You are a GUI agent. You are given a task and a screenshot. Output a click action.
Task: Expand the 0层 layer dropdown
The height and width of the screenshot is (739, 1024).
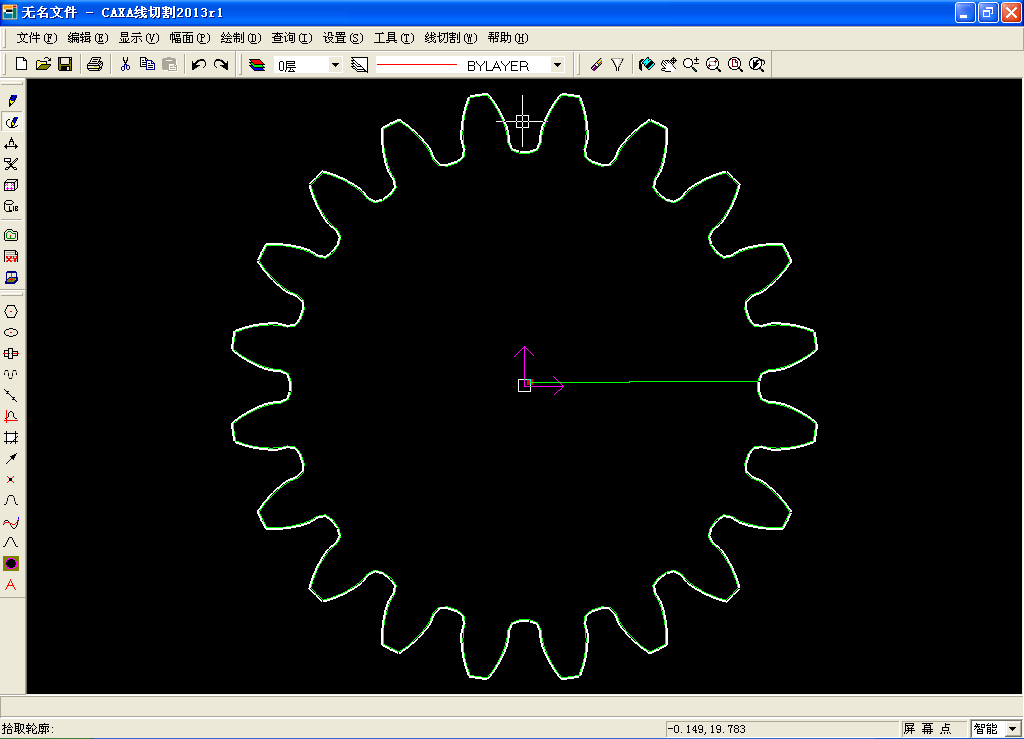pos(335,65)
